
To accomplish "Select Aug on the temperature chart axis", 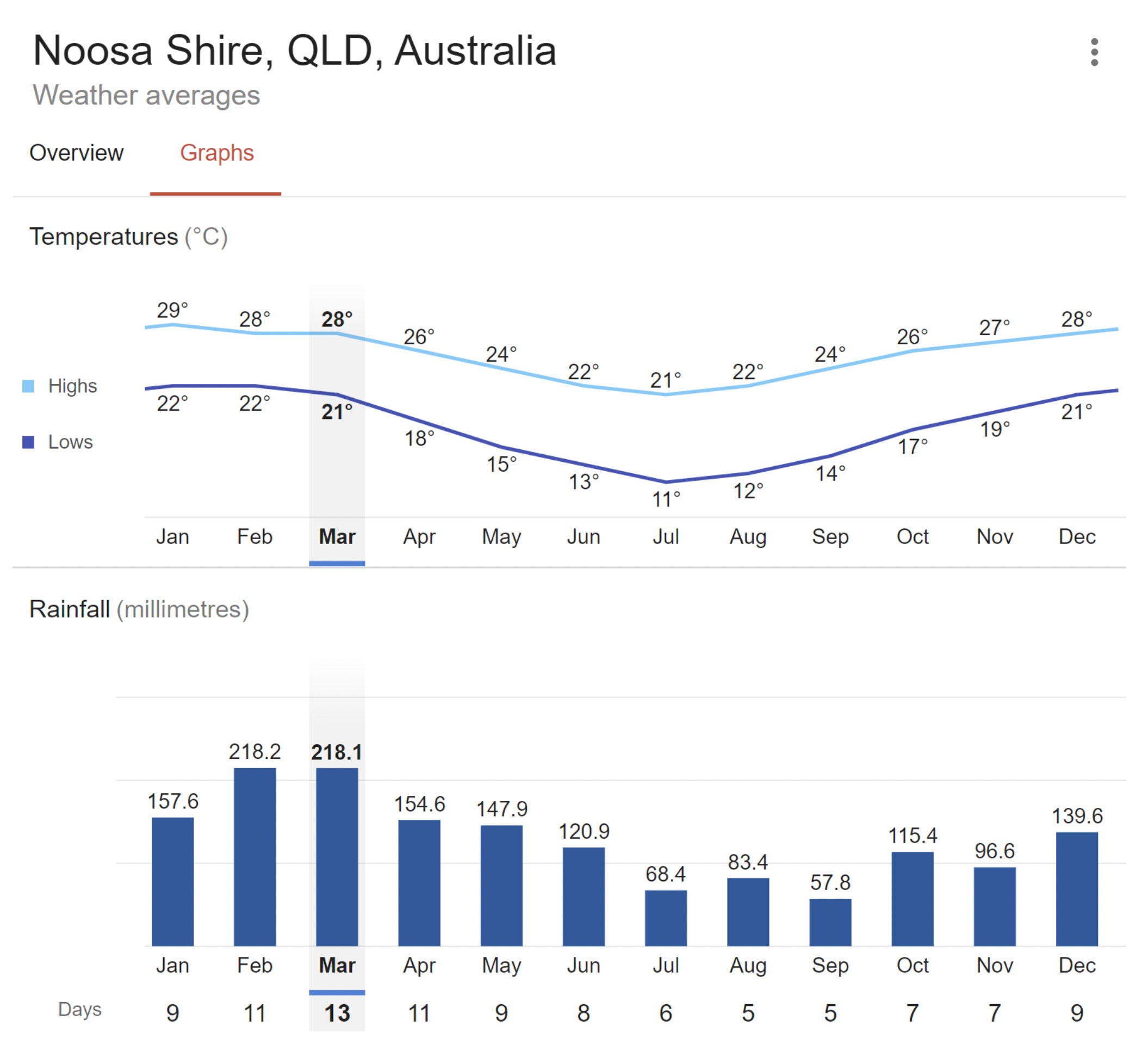I will tap(748, 537).
